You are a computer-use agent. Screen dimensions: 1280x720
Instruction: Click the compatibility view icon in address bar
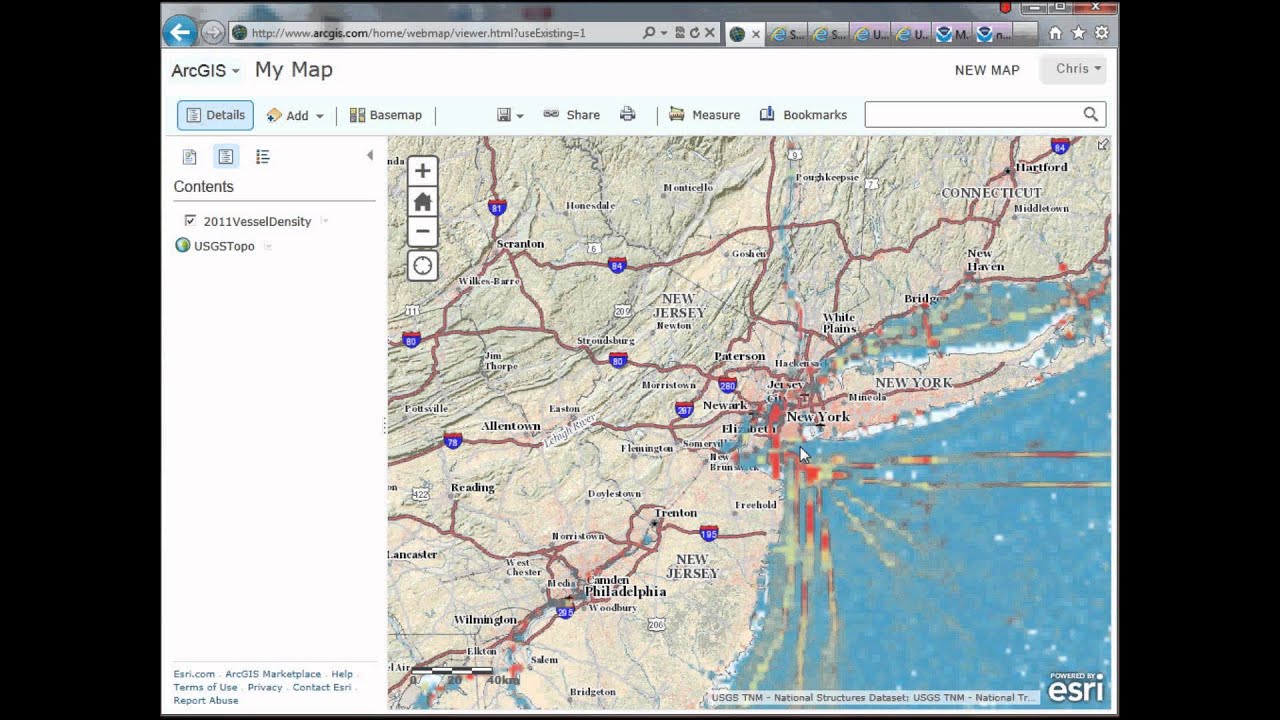pos(680,33)
